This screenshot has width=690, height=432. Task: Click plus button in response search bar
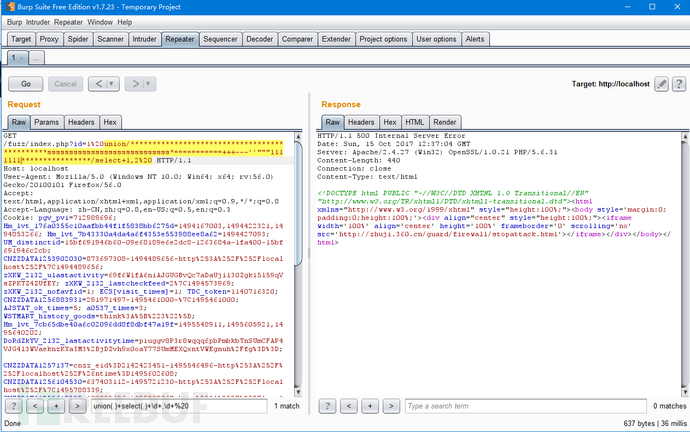[370, 406]
